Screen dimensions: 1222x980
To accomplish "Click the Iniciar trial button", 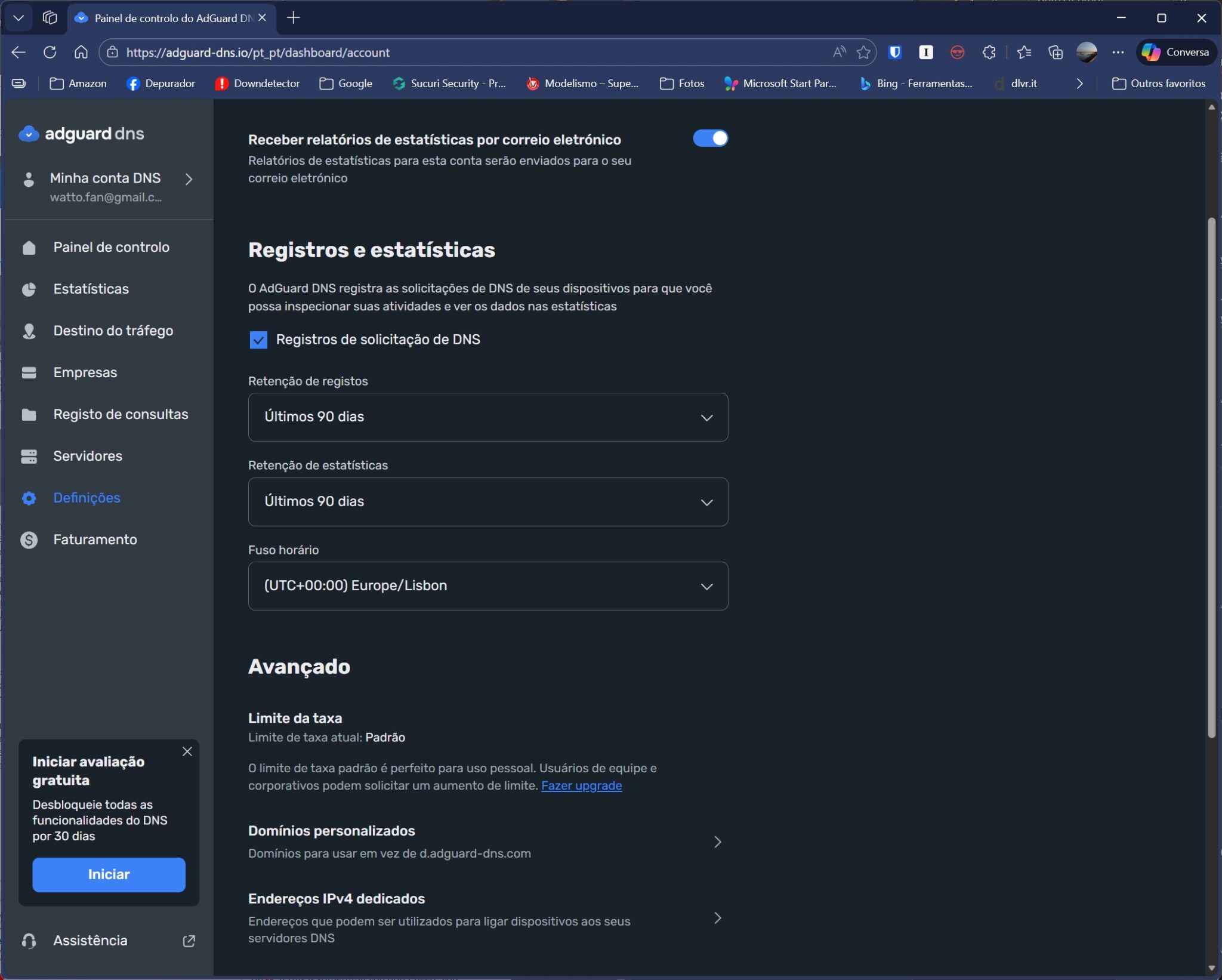I will point(109,875).
